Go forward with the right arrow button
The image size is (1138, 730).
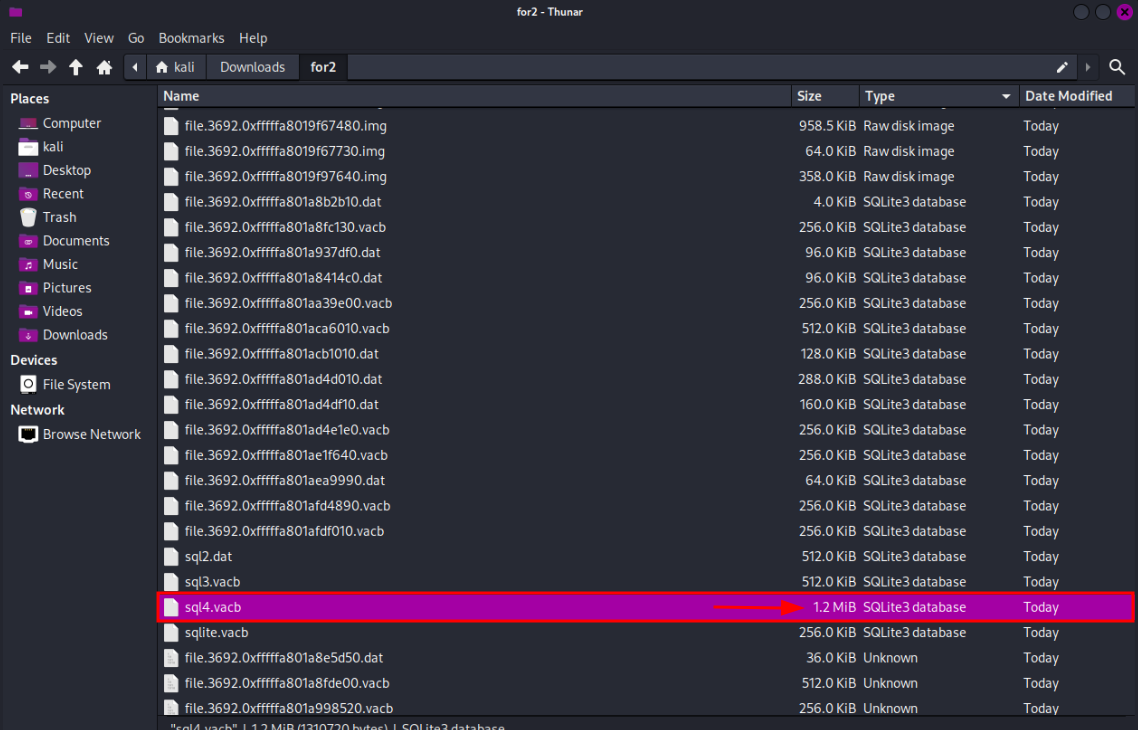click(x=48, y=67)
